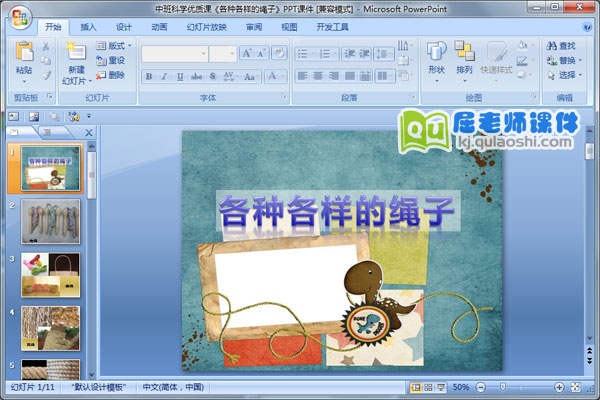Close the slide thumbnail pane
Screen dimensions: 600x400
pos(89,133)
